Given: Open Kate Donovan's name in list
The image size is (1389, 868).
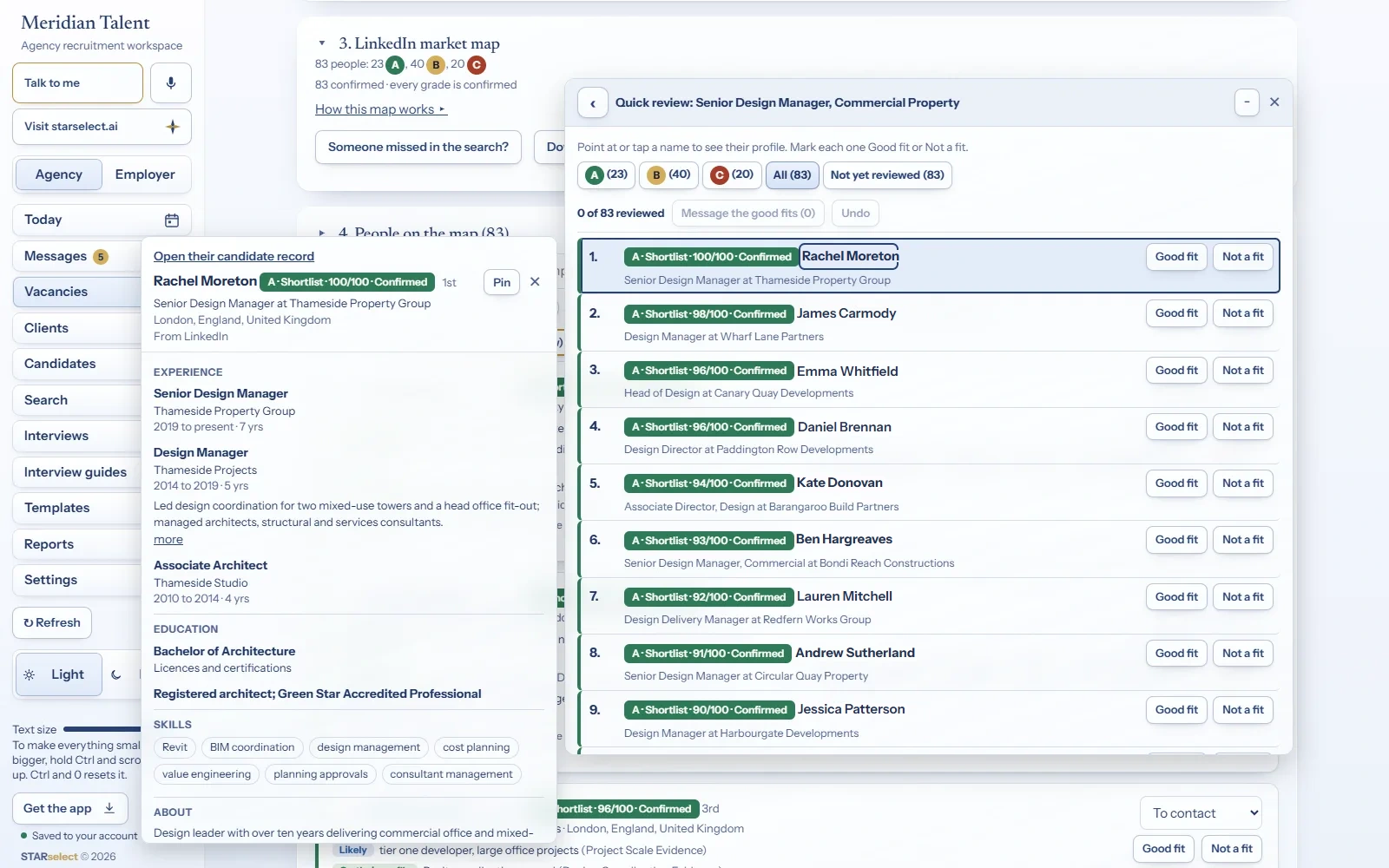Looking at the screenshot, I should pos(839,483).
